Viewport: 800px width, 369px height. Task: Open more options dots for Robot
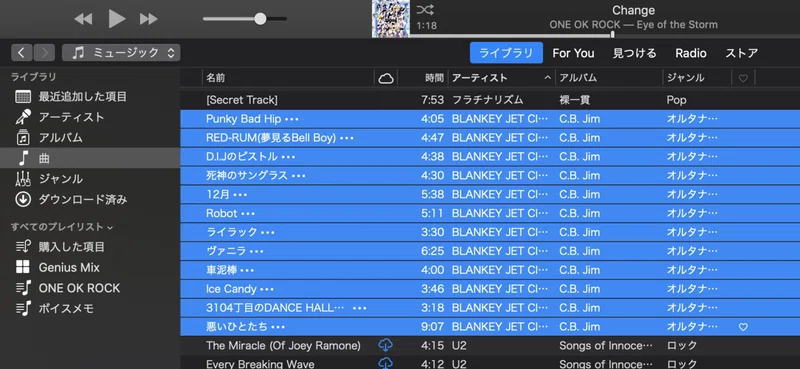pos(248,214)
